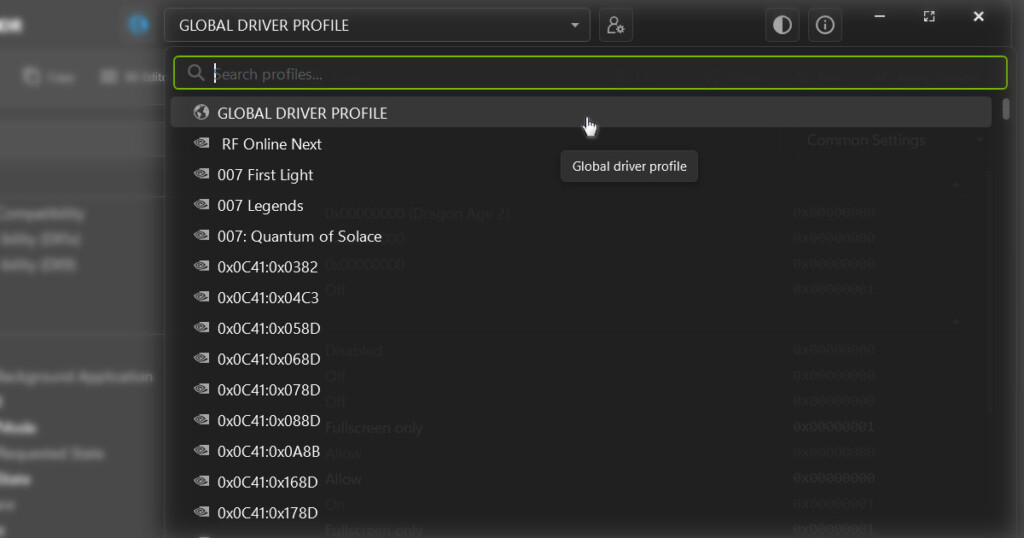1024x538 pixels.
Task: Open the GLOBAL DRIVER PROFILE dropdown arrow
Action: click(575, 25)
